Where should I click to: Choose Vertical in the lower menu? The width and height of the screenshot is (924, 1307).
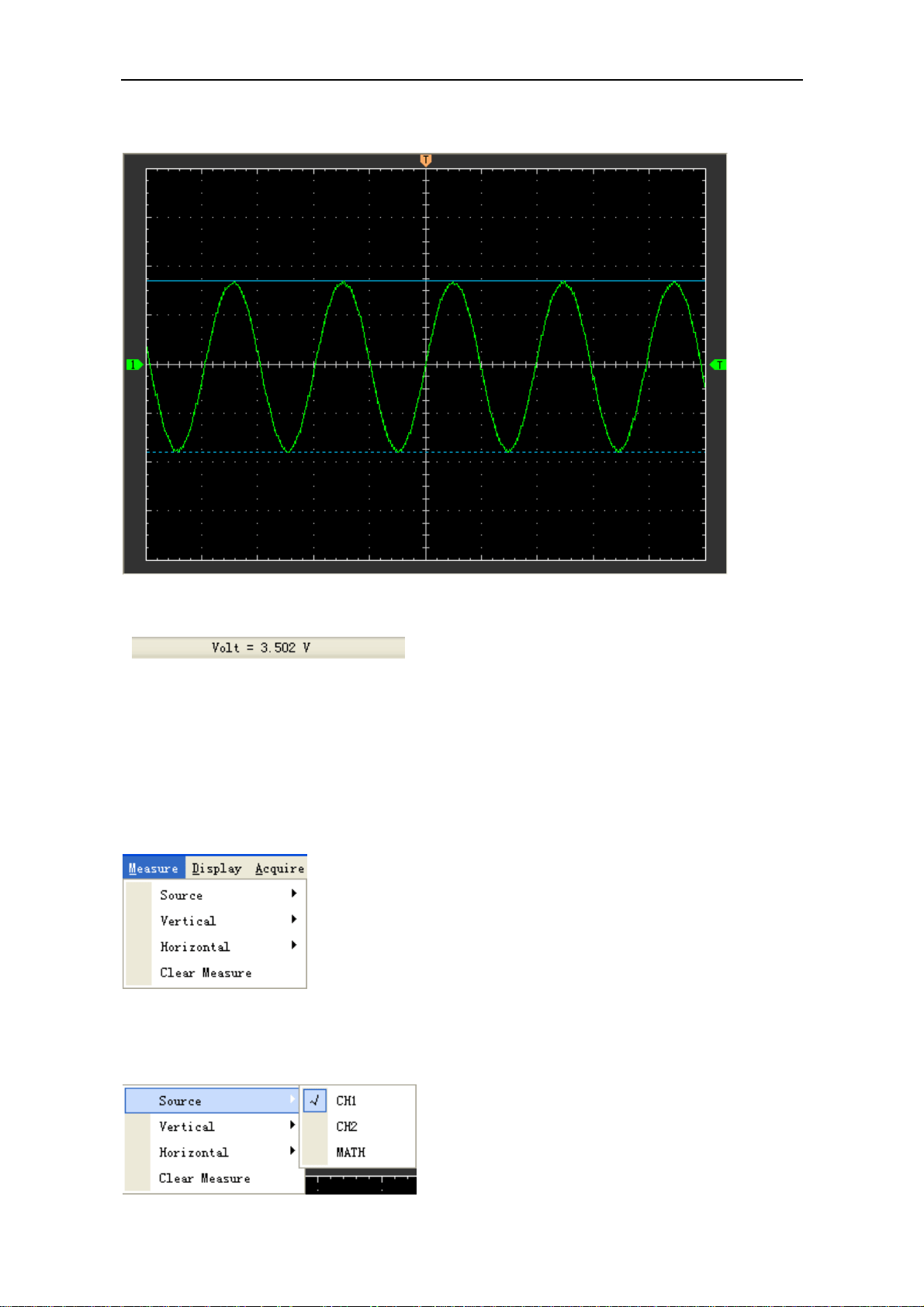[213, 1126]
